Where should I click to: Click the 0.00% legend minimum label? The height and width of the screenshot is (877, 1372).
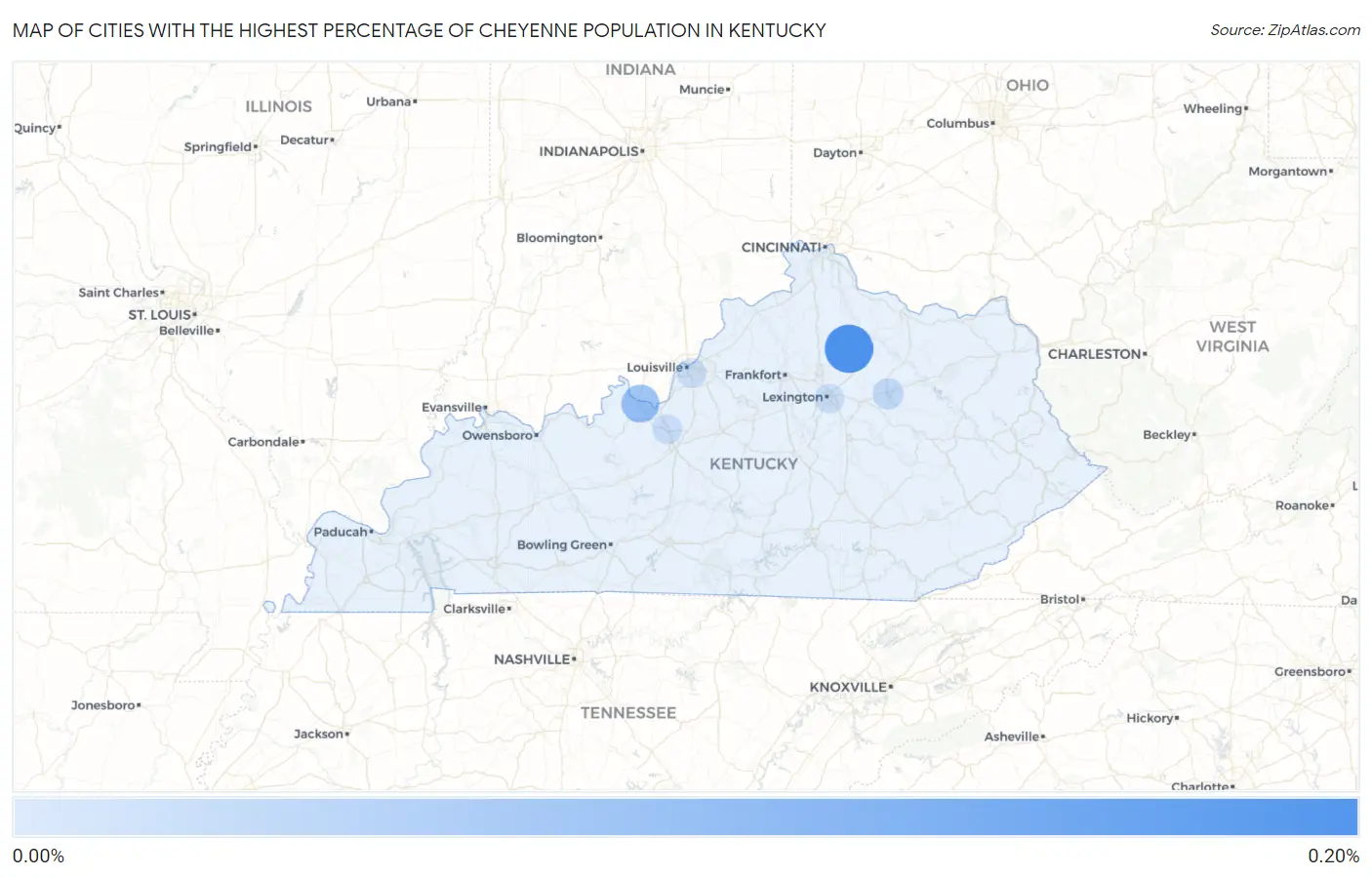pyautogui.click(x=38, y=857)
